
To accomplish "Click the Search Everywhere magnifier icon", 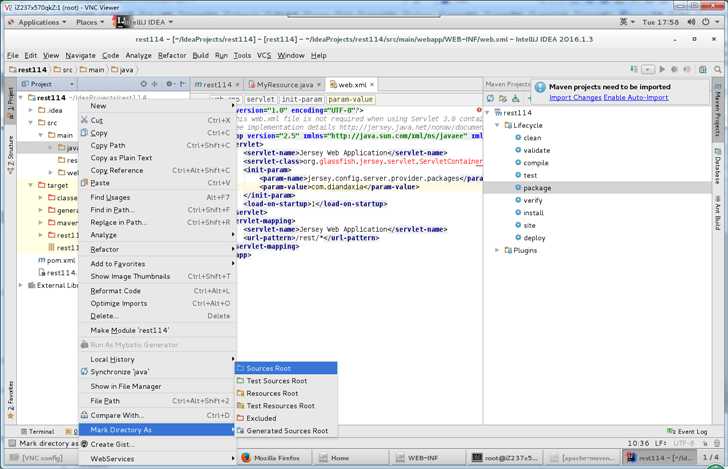I will (x=718, y=69).
